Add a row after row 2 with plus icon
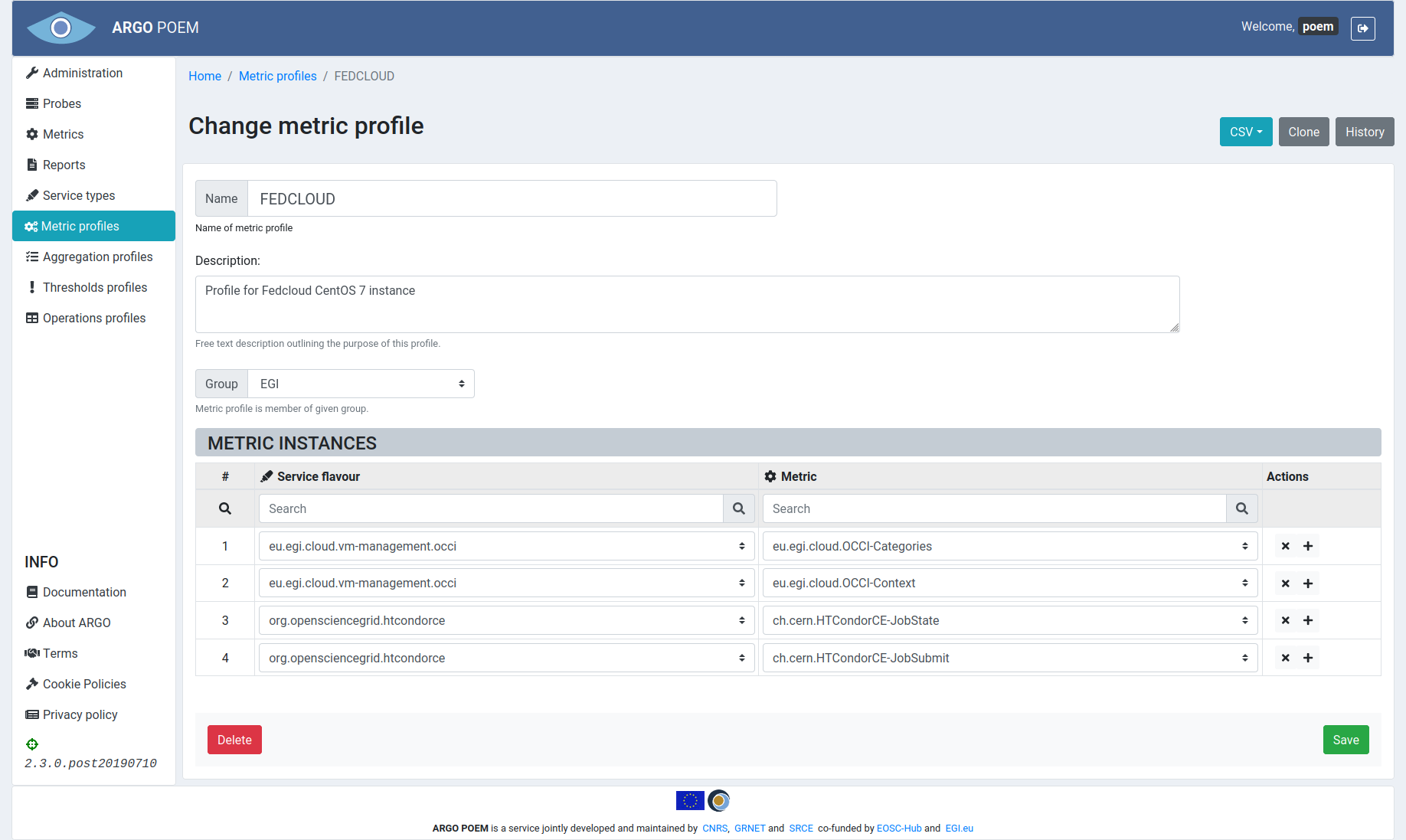The width and height of the screenshot is (1406, 840). click(x=1308, y=583)
